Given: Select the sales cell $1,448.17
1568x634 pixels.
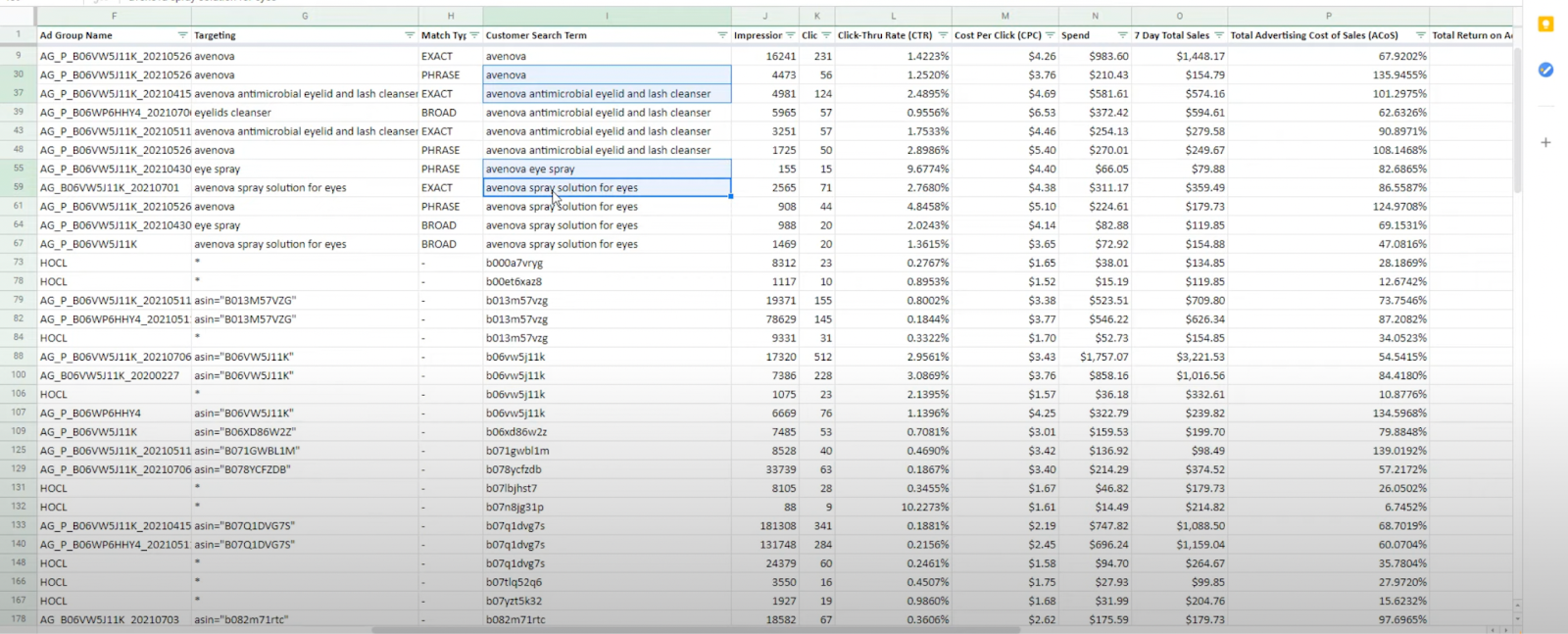Looking at the screenshot, I should pos(1180,56).
